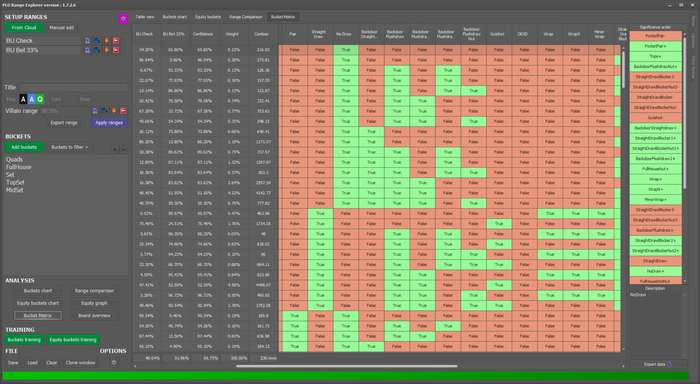Select PocketPair- in Significance order
The image size is (700, 384).
click(x=655, y=36)
